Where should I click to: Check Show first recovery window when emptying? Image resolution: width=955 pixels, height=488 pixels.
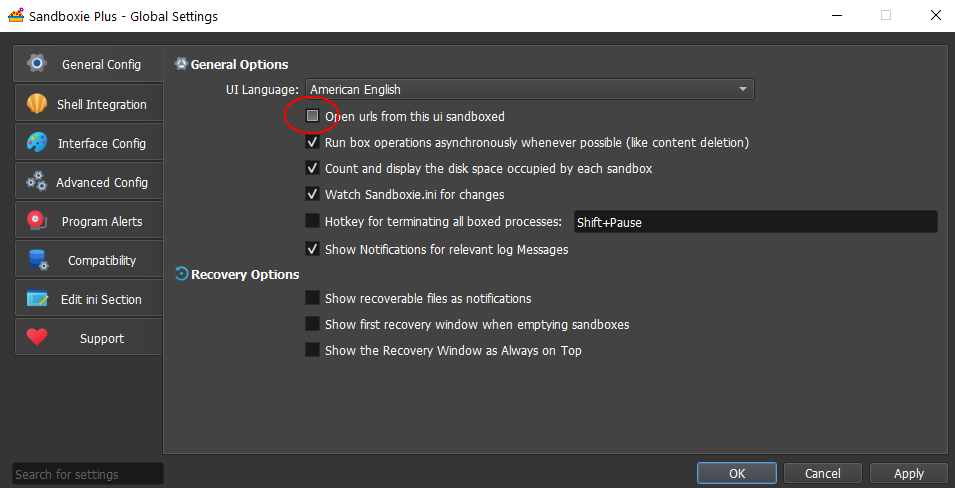click(x=312, y=324)
